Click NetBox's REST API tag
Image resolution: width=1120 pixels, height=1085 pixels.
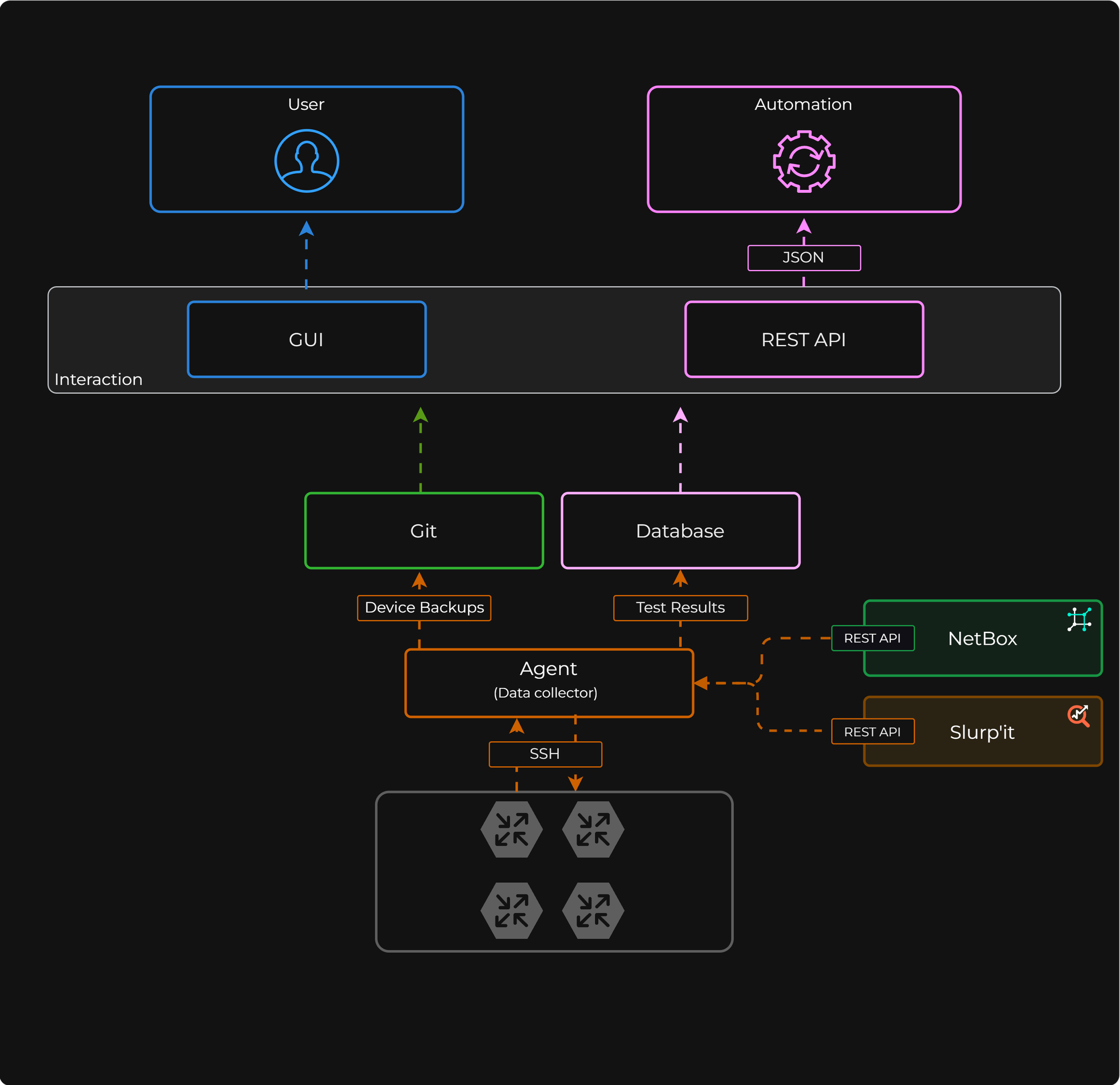[872, 638]
